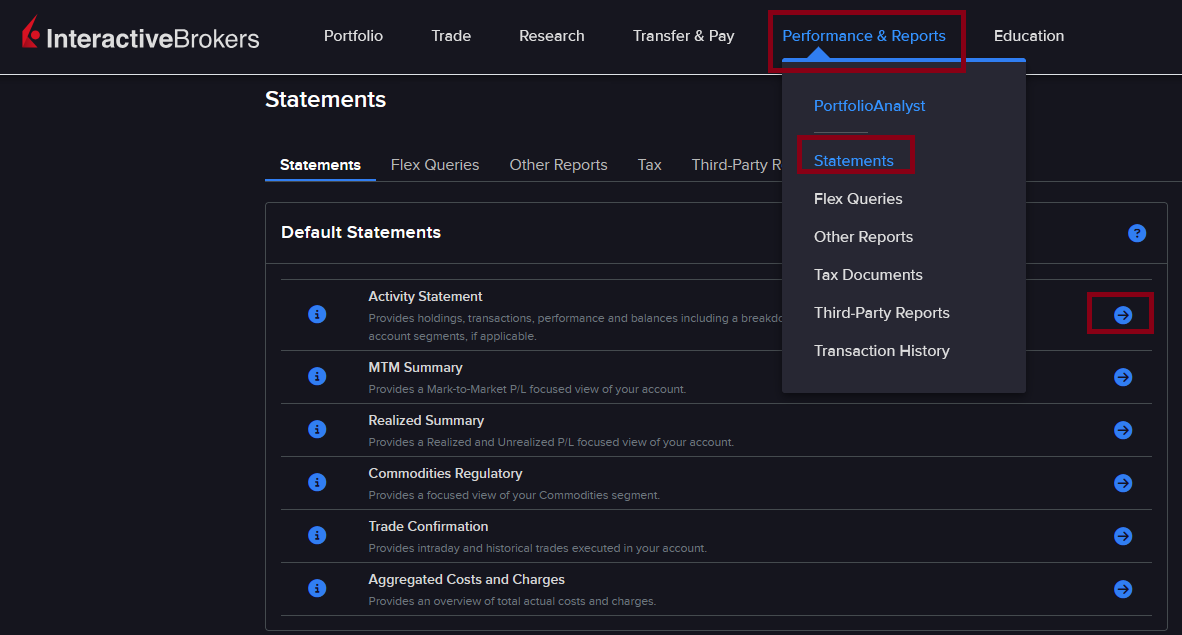Image resolution: width=1182 pixels, height=635 pixels.
Task: Run the MTM Summary arrow button
Action: click(x=1123, y=377)
